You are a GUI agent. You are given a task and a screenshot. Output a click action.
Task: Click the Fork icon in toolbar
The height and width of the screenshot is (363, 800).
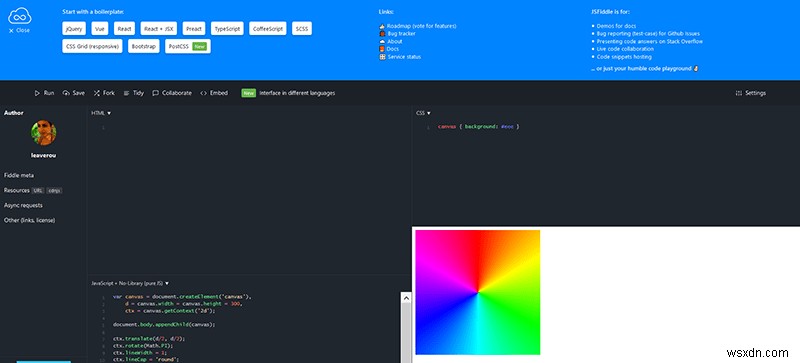[97, 93]
